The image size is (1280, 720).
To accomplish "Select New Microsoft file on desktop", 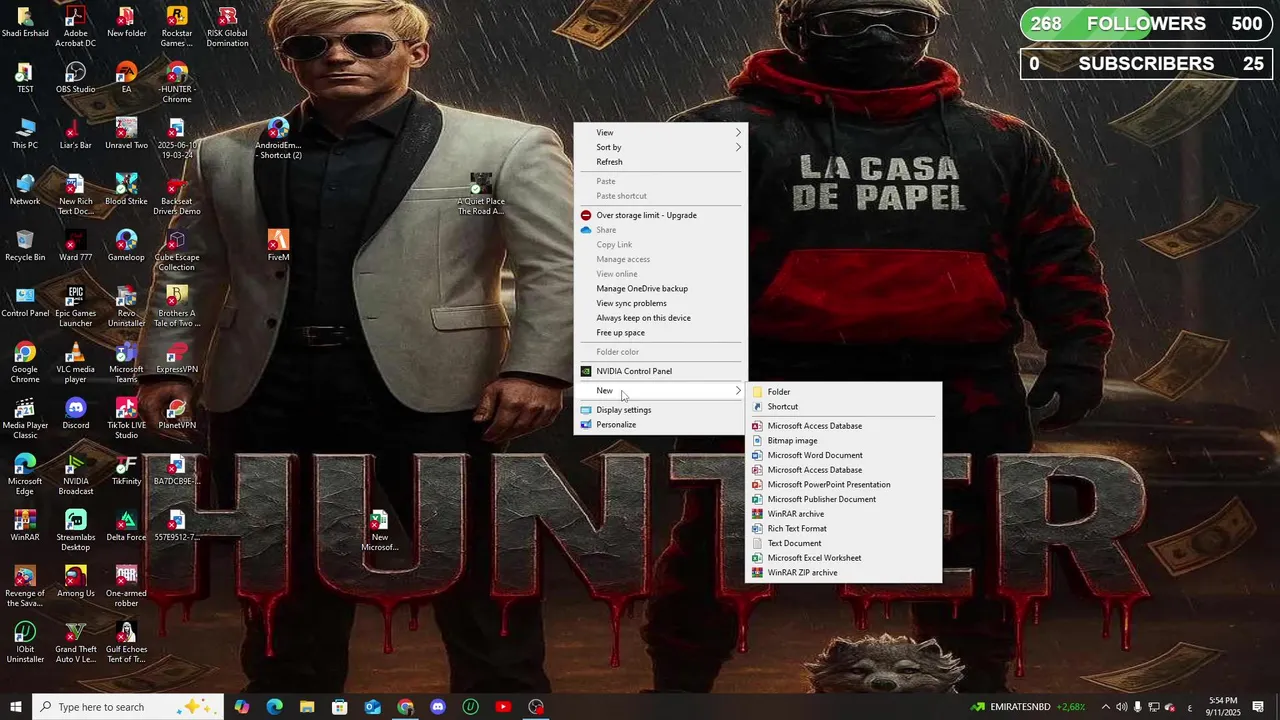I will [380, 531].
